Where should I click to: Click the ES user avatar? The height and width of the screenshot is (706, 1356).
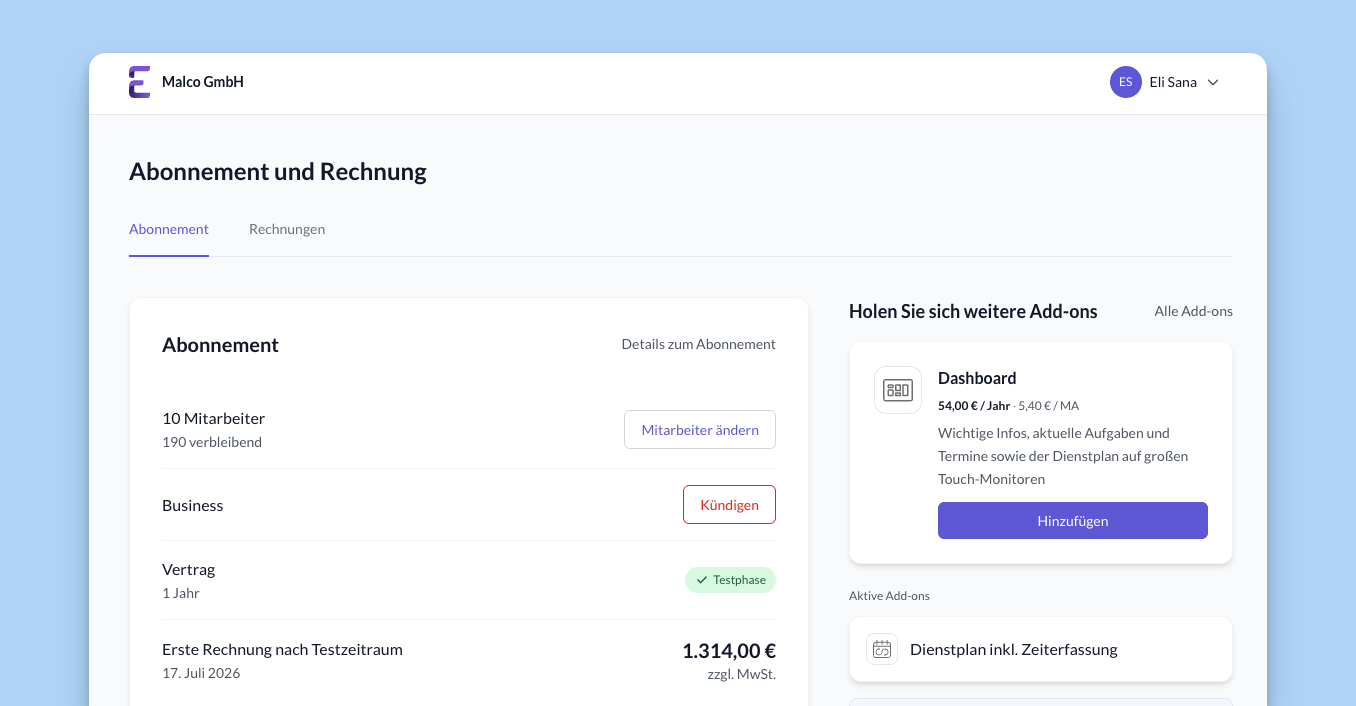point(1126,82)
